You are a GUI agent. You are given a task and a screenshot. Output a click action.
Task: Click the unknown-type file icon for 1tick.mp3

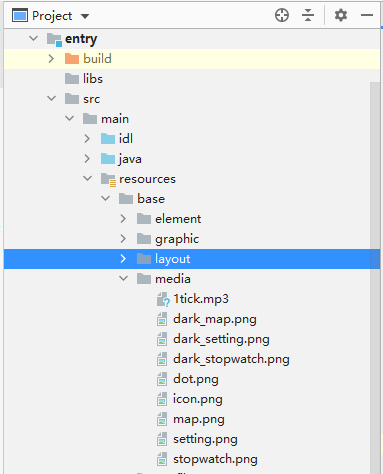(163, 299)
